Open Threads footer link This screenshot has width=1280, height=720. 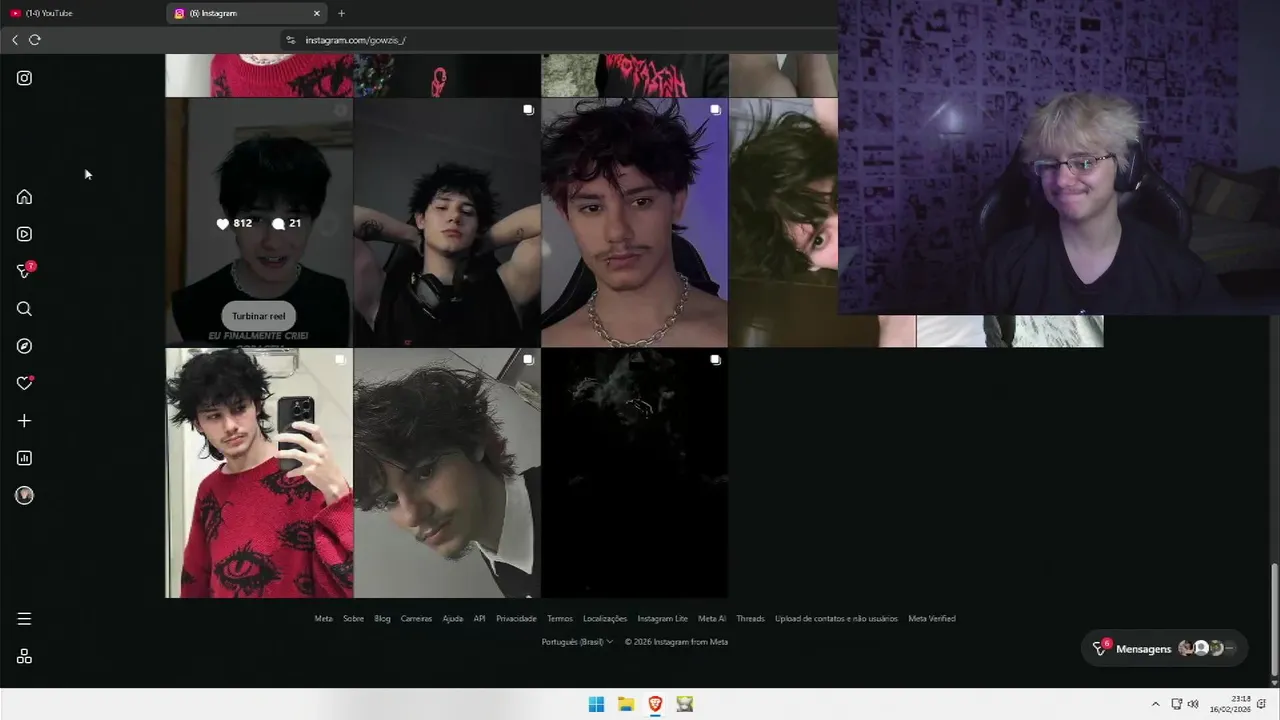pyautogui.click(x=750, y=619)
